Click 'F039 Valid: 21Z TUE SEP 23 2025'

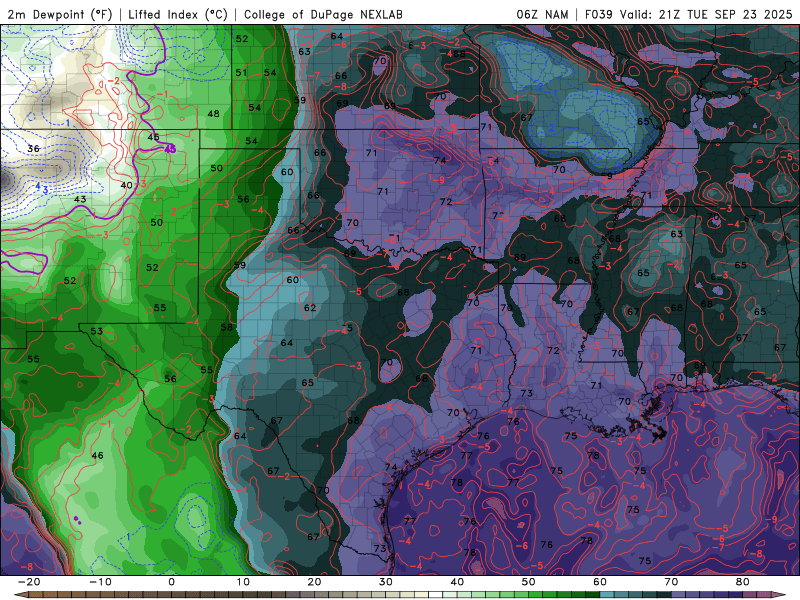(x=688, y=14)
